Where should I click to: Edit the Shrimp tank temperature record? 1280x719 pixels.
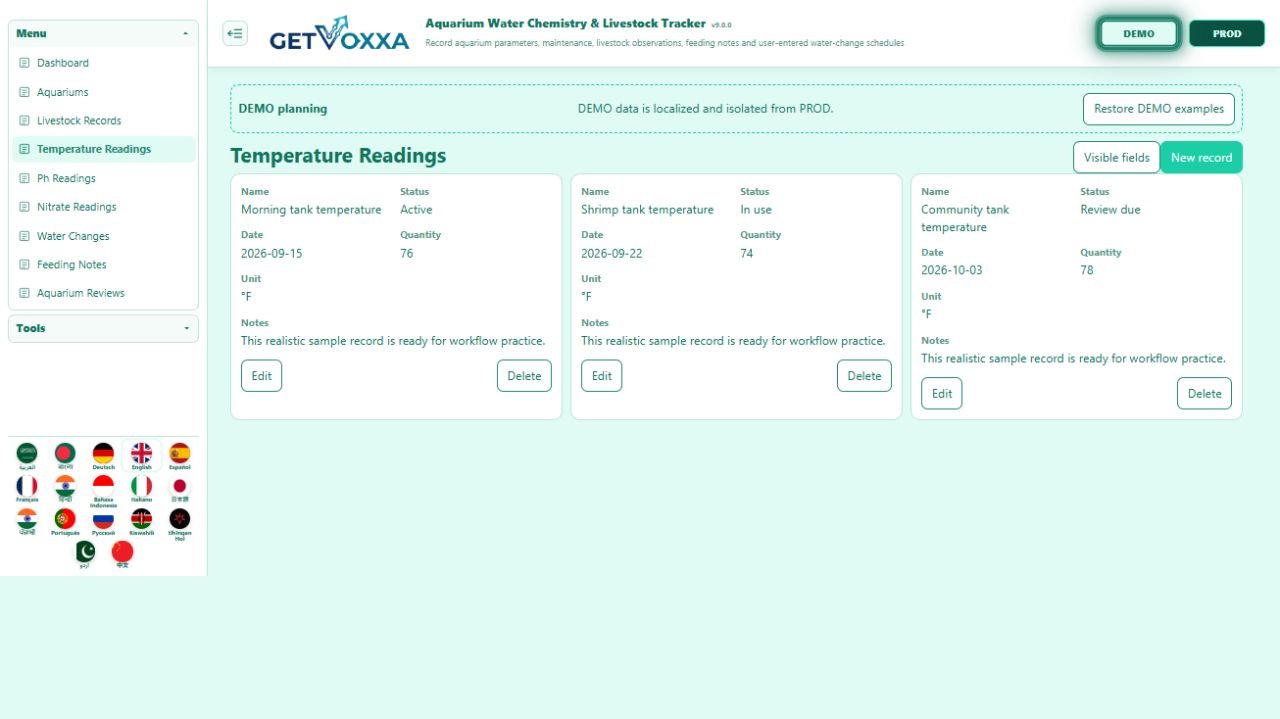point(601,376)
